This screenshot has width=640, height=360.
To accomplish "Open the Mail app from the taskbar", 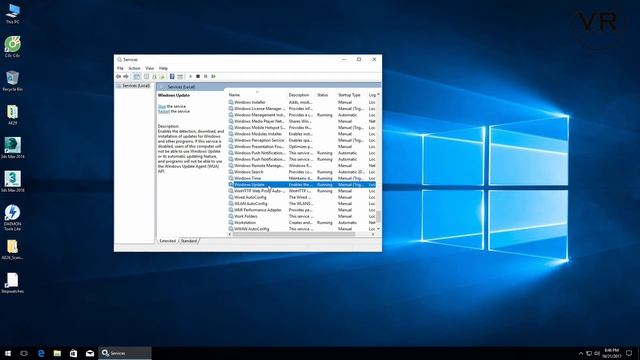I will (x=90, y=353).
